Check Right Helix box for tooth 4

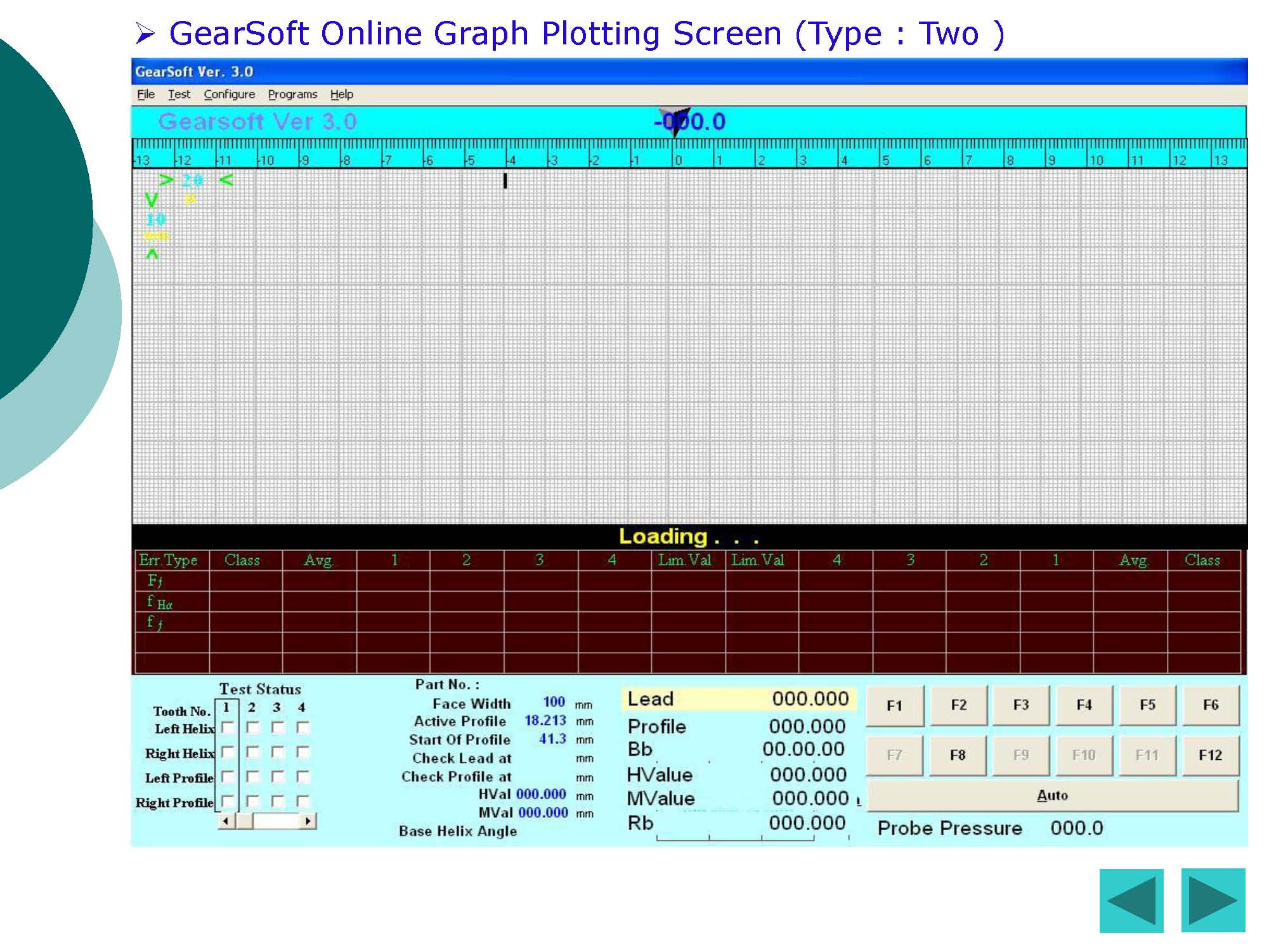[x=303, y=752]
